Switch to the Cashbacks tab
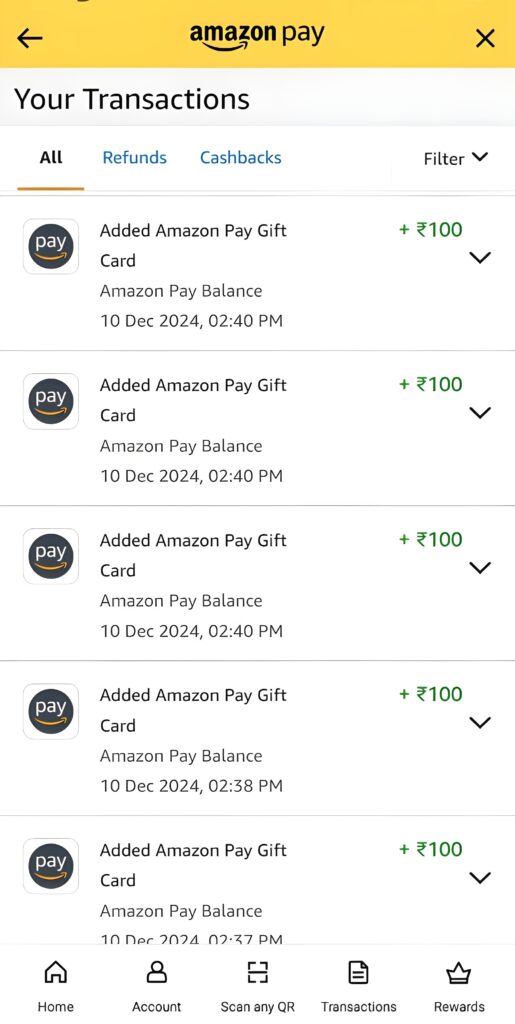Viewport: 515px width, 1024px height. [x=240, y=157]
